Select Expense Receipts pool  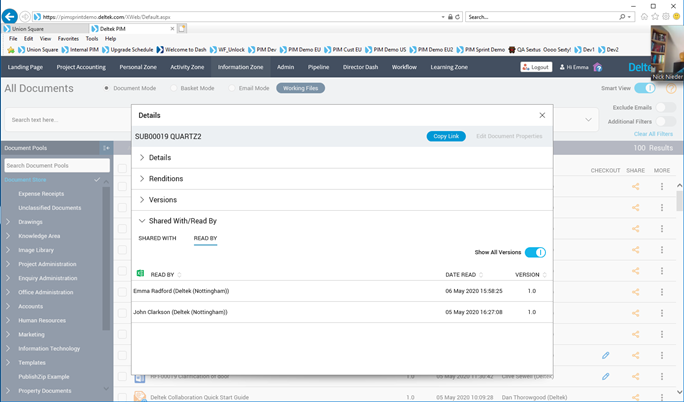pyautogui.click(x=41, y=194)
